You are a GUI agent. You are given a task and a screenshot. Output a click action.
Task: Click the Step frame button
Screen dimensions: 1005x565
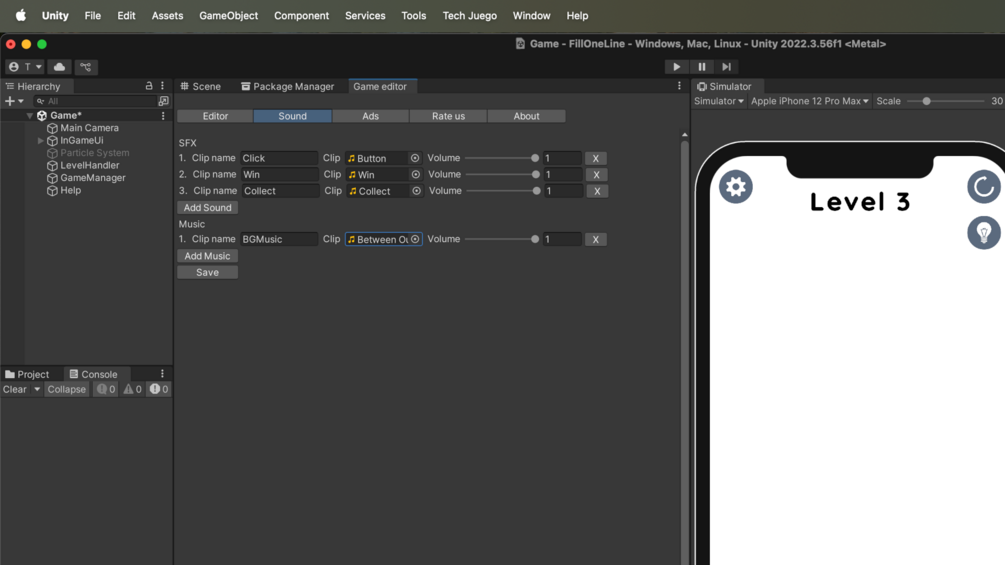pos(726,67)
